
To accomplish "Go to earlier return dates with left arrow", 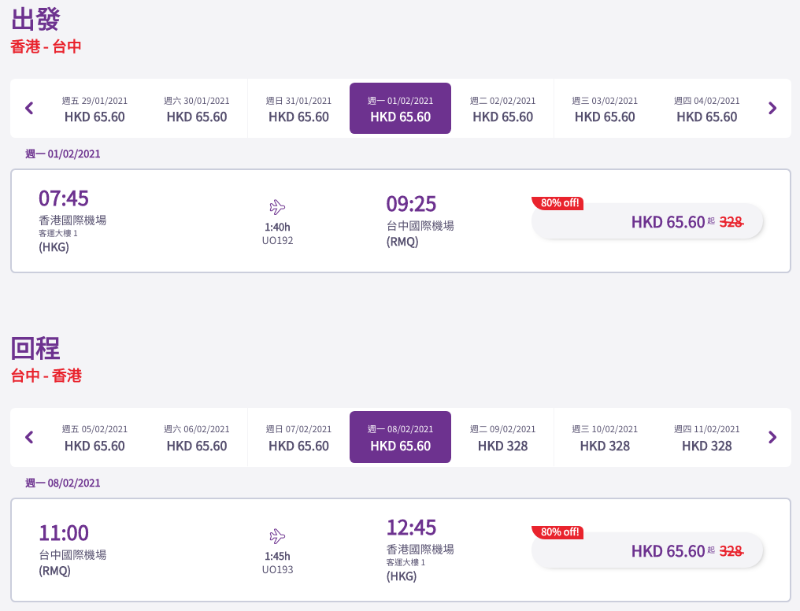I will click(x=29, y=437).
